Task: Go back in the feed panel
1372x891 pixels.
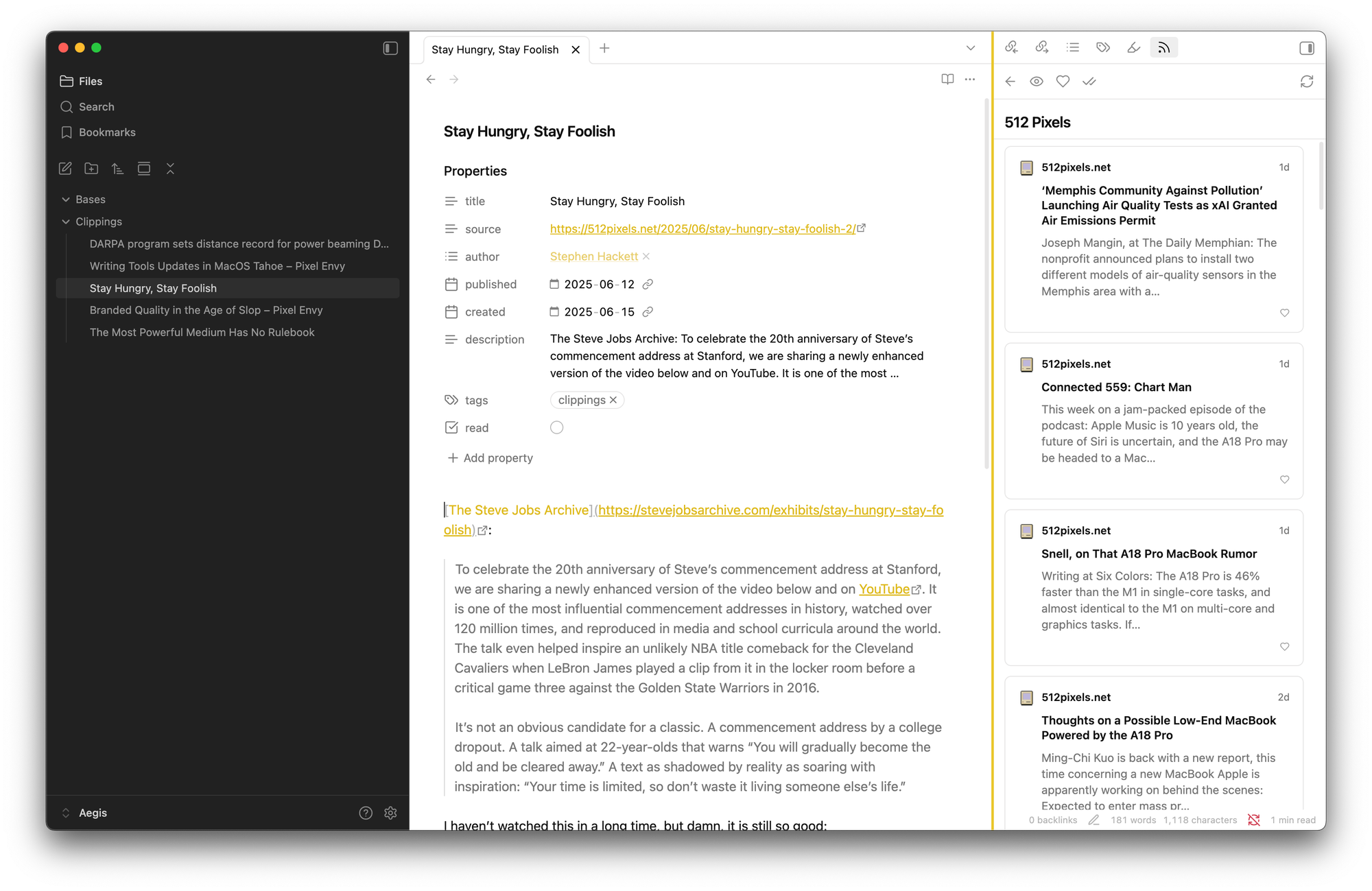Action: pos(1010,81)
